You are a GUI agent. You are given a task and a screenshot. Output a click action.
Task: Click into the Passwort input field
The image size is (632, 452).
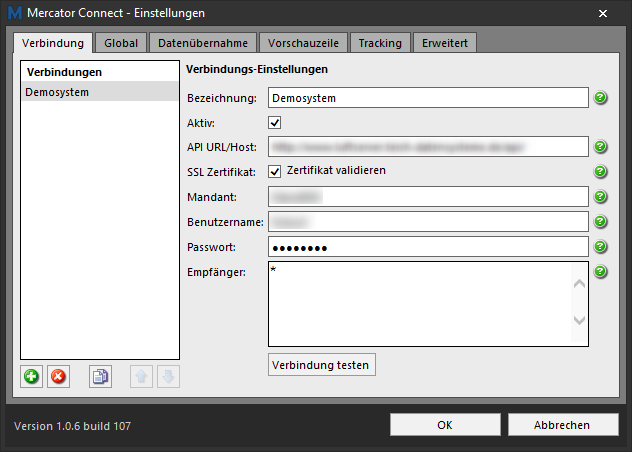pyautogui.click(x=428, y=246)
